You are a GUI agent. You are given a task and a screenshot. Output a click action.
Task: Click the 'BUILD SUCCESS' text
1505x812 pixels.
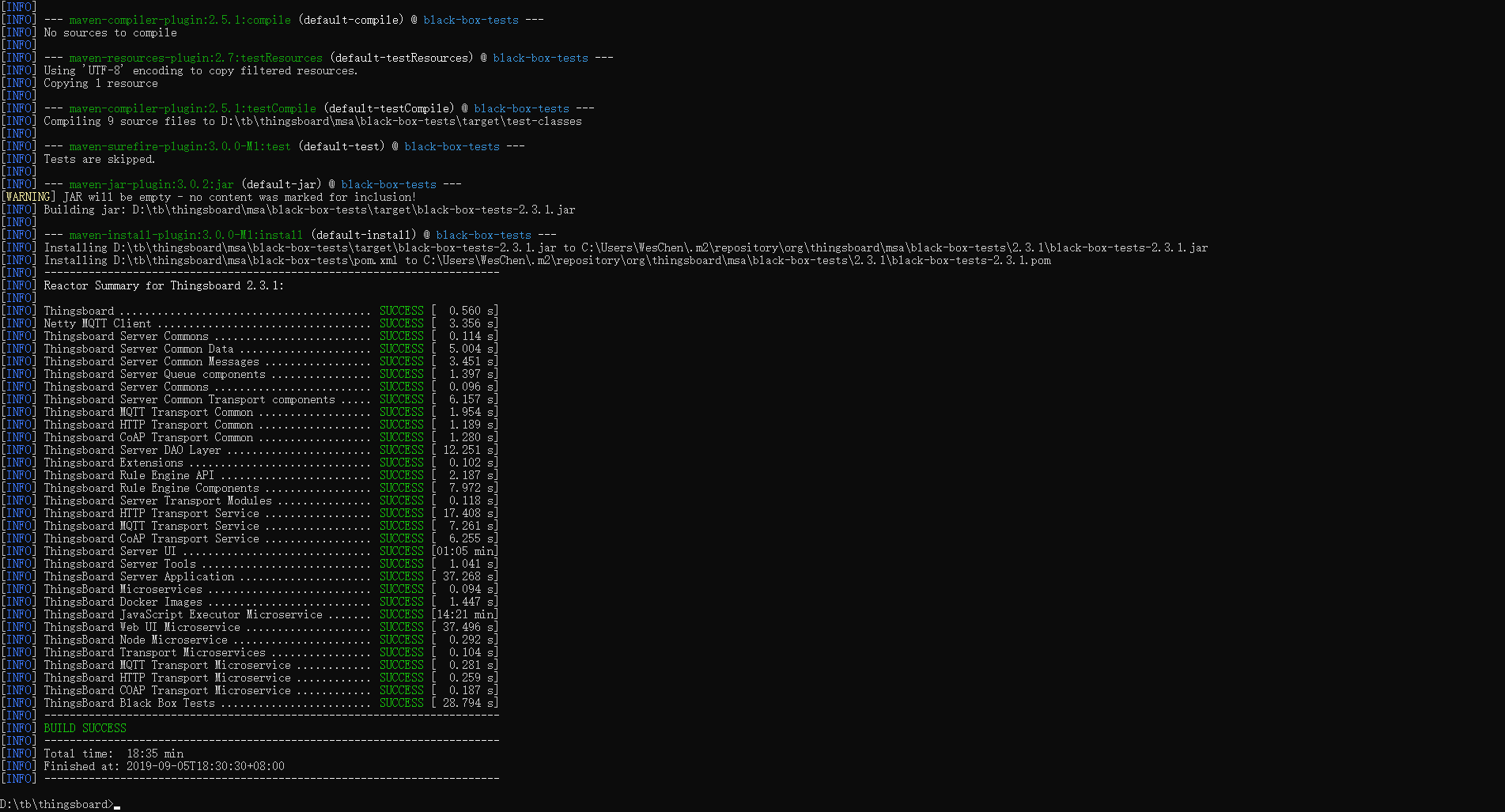pyautogui.click(x=85, y=728)
